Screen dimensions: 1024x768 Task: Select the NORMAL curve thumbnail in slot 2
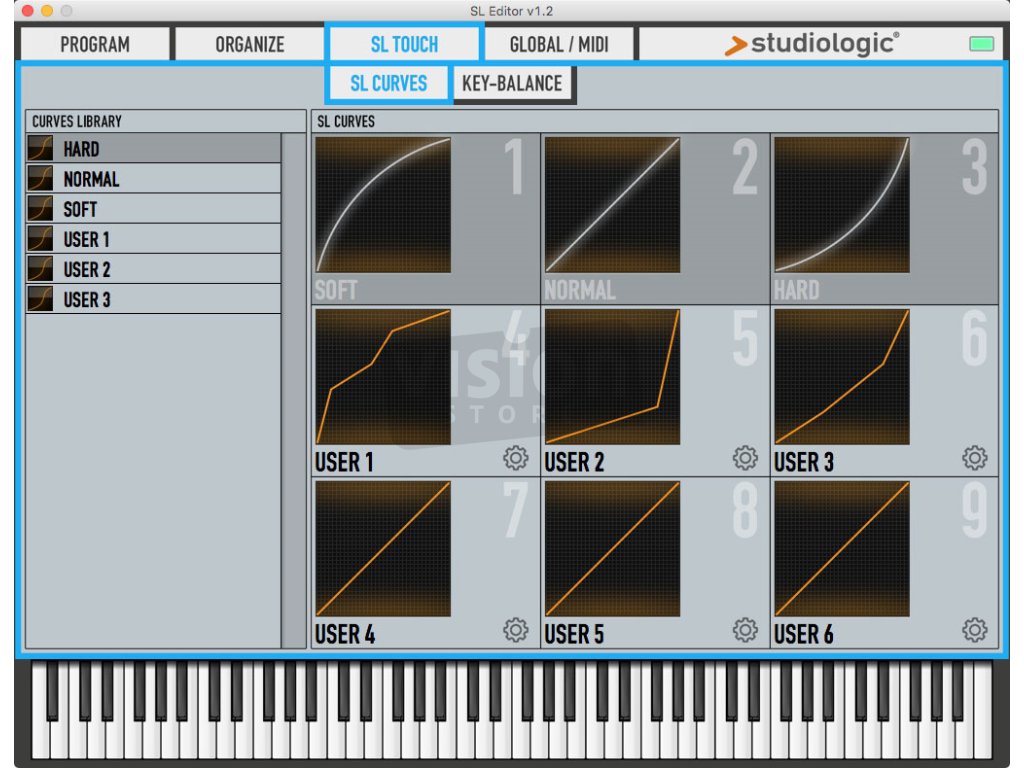(612, 204)
